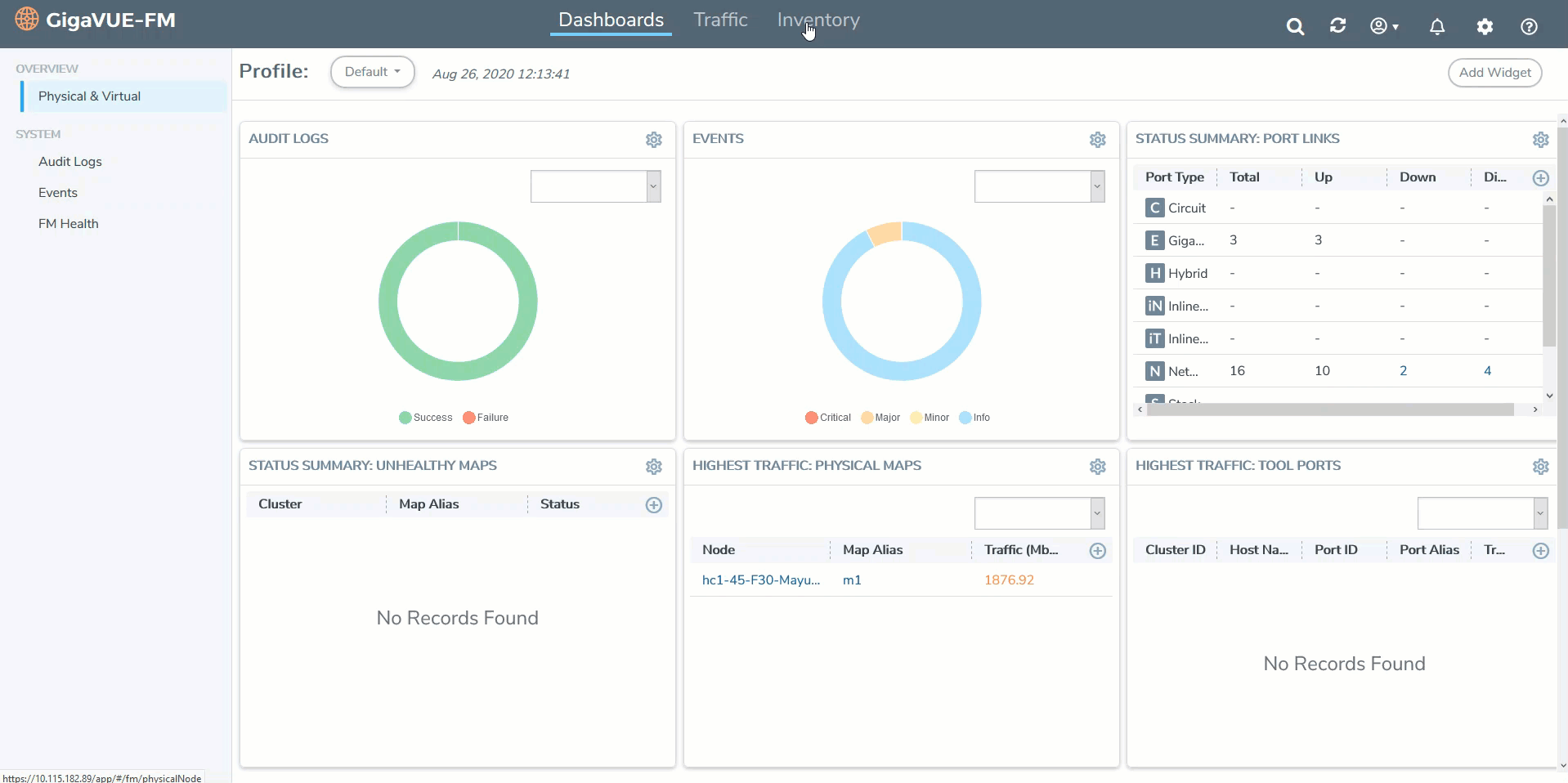Sort by Cluster column in Unhealthy Maps
The width and height of the screenshot is (1568, 783).
(x=280, y=504)
